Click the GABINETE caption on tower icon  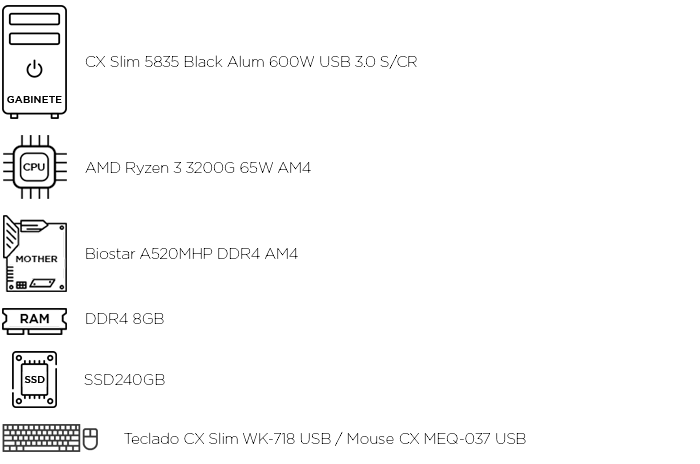pyautogui.click(x=34, y=100)
